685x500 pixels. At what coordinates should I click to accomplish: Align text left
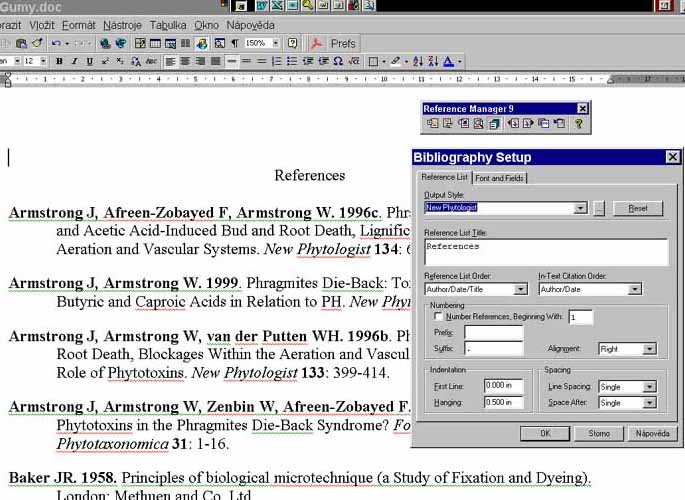tap(170, 61)
